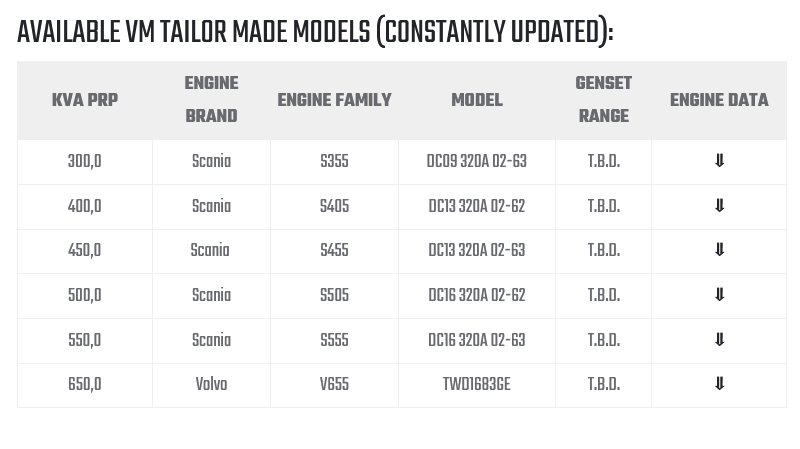Image resolution: width=800 pixels, height=449 pixels.
Task: Click download arrow in the S555 row
Action: [x=719, y=341]
